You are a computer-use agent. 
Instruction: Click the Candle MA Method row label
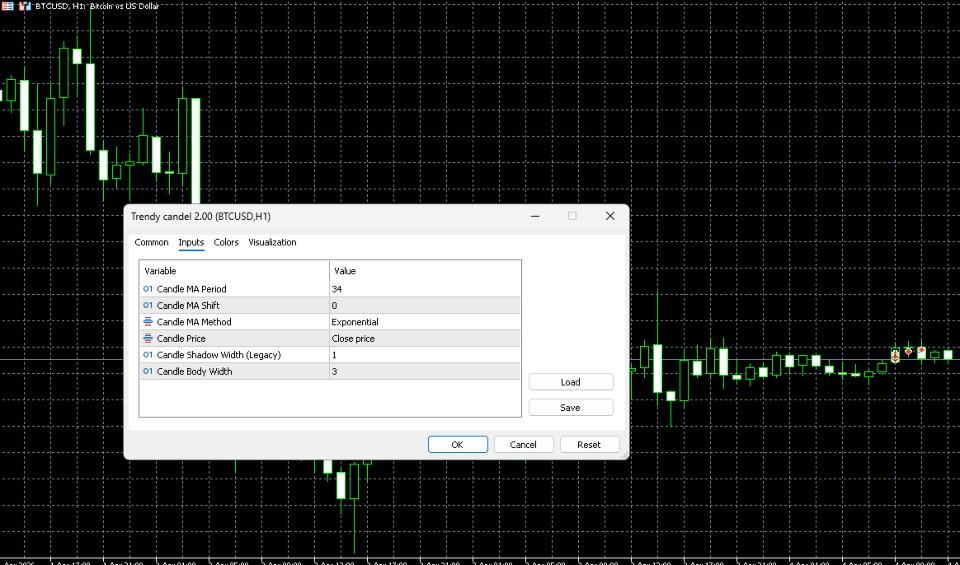pos(194,322)
